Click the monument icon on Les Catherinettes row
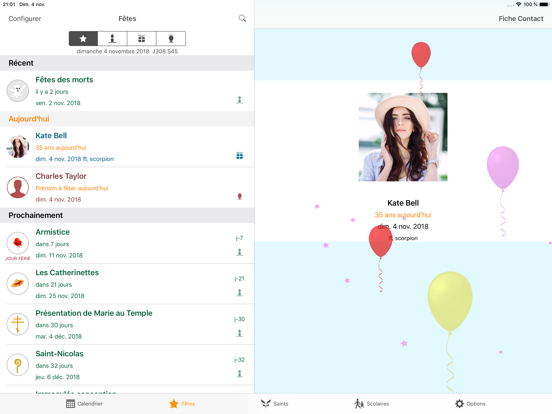The image size is (552, 414). 240,293
